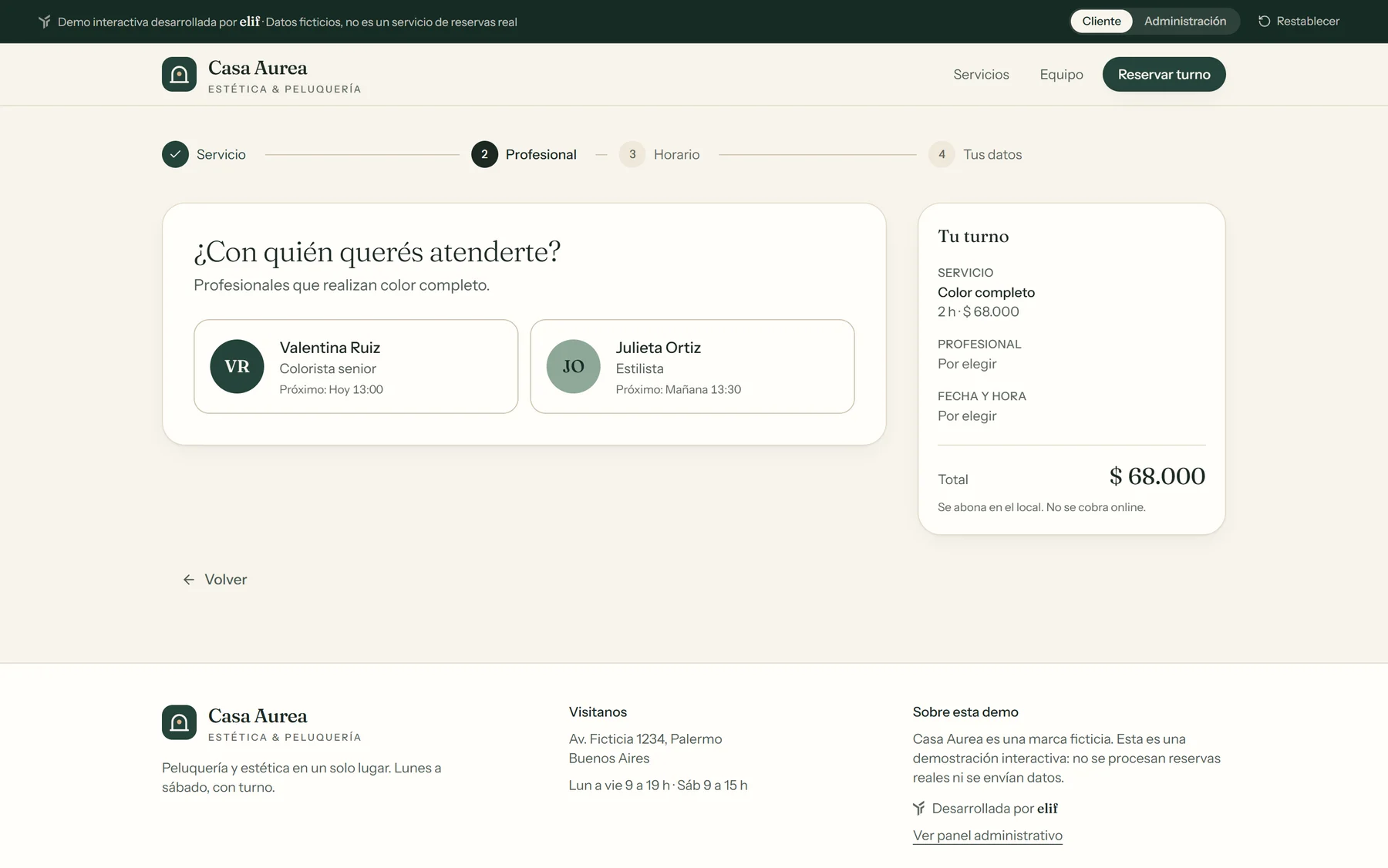Click the JO avatar of Julieta Ortiz

pyautogui.click(x=573, y=366)
